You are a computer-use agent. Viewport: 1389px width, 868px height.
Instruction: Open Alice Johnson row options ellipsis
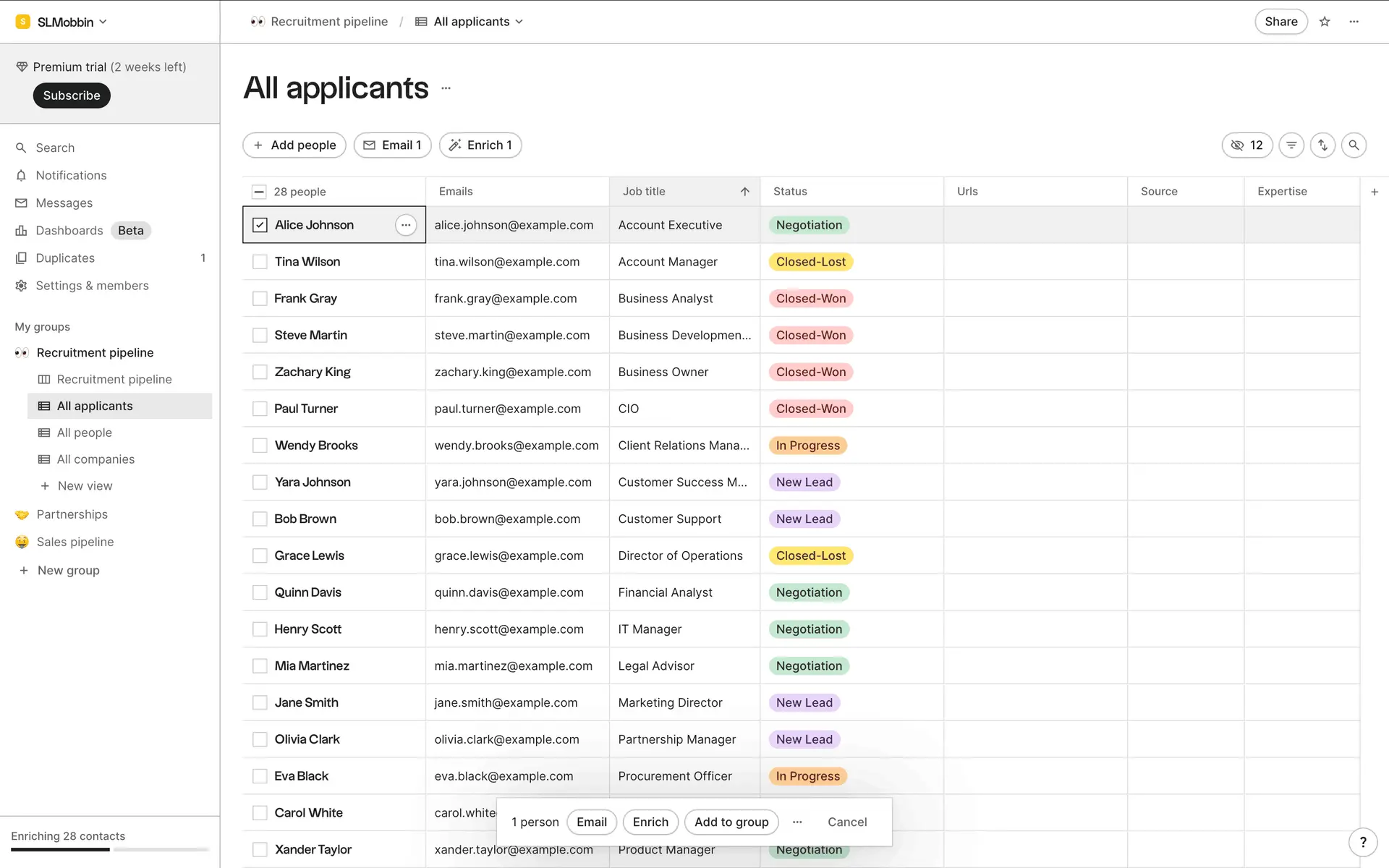[406, 225]
